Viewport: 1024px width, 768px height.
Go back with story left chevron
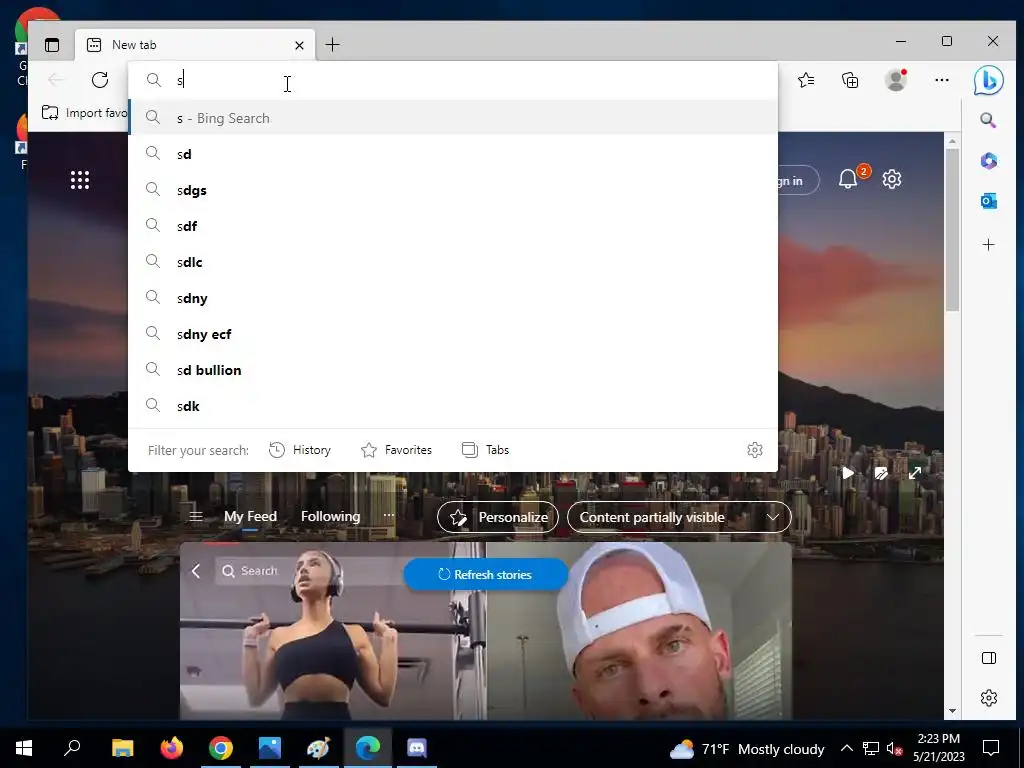(x=196, y=571)
